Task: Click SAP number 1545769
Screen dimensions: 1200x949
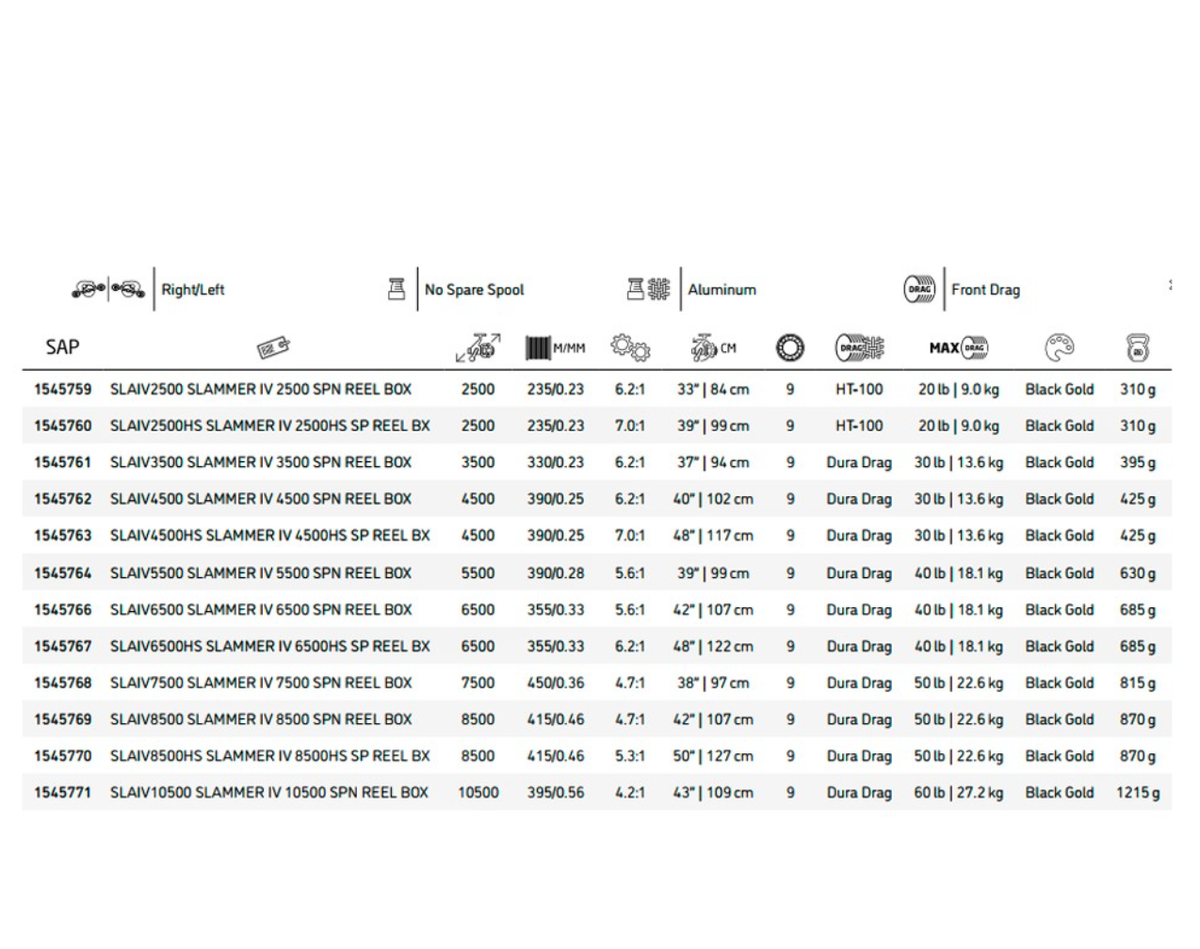Action: coord(63,720)
